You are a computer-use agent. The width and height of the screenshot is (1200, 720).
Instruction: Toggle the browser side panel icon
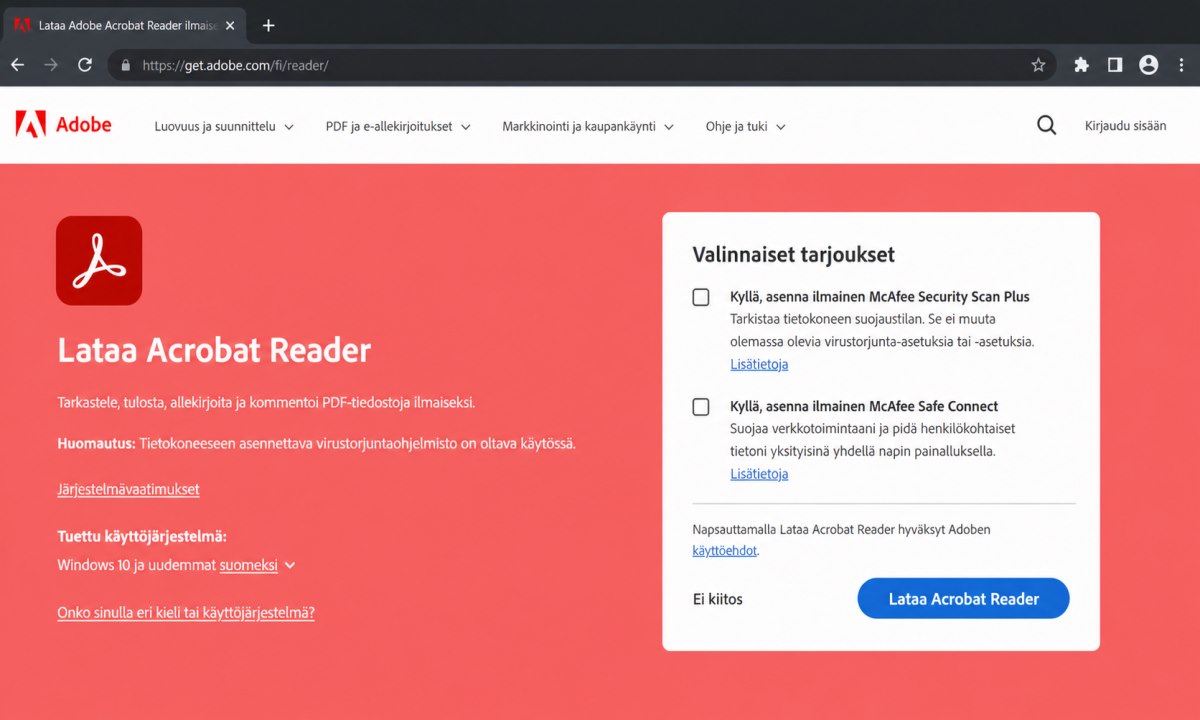point(1115,65)
